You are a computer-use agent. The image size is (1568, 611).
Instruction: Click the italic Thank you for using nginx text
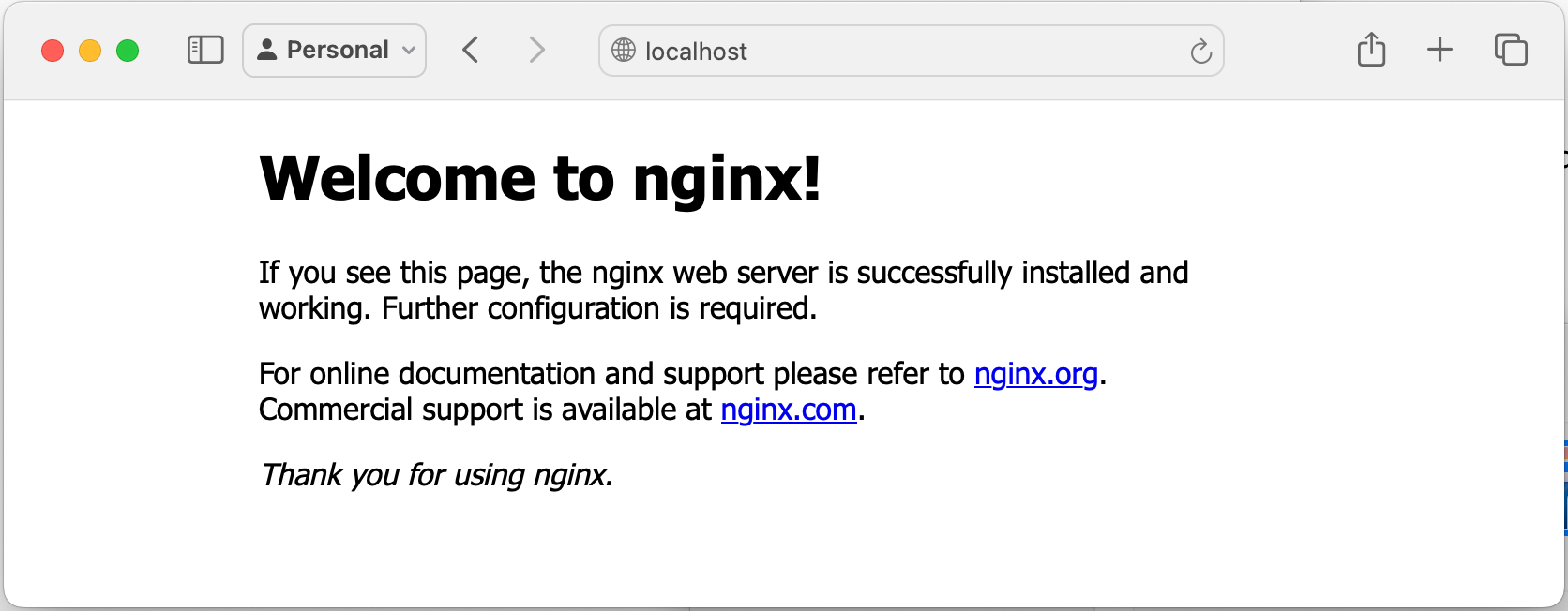click(436, 475)
